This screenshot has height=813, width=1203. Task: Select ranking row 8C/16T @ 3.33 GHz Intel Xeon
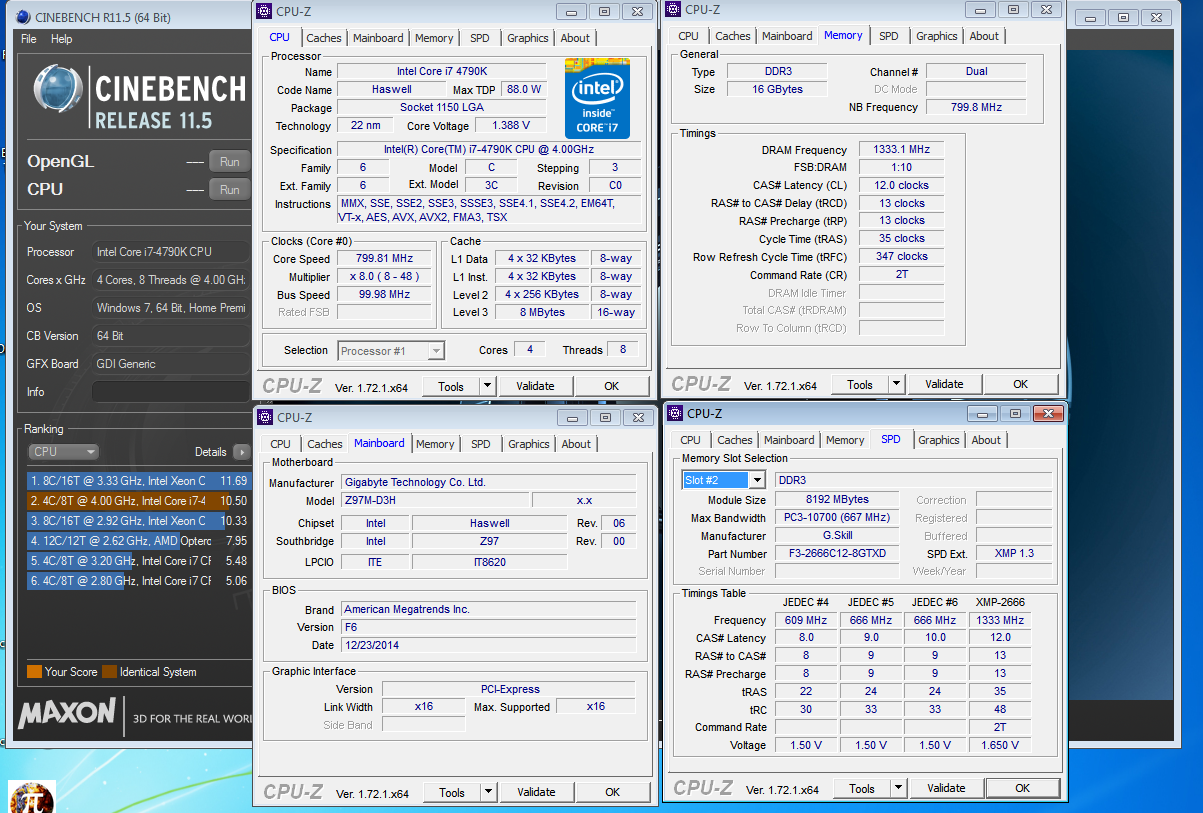[138, 481]
